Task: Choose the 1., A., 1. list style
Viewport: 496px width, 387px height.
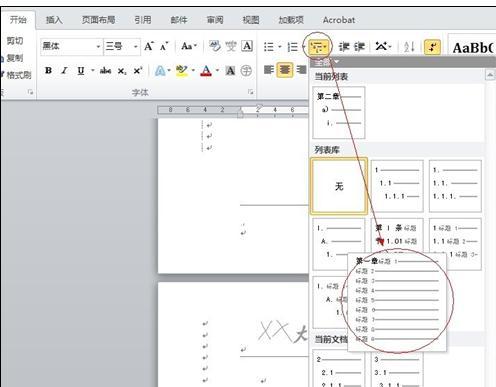Action: [x=339, y=244]
